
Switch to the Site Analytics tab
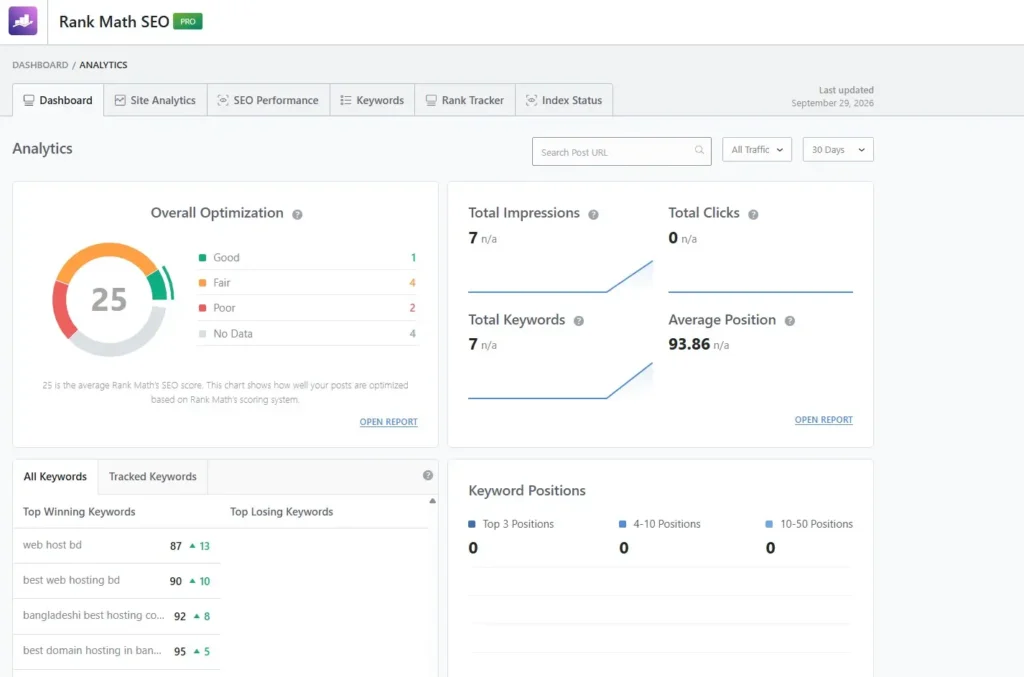pyautogui.click(x=155, y=100)
